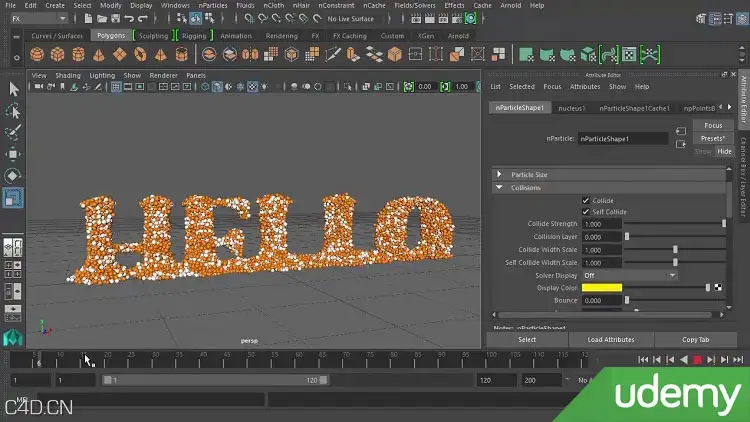This screenshot has width=750, height=422.
Task: Click the Presets button
Action: (x=713, y=138)
